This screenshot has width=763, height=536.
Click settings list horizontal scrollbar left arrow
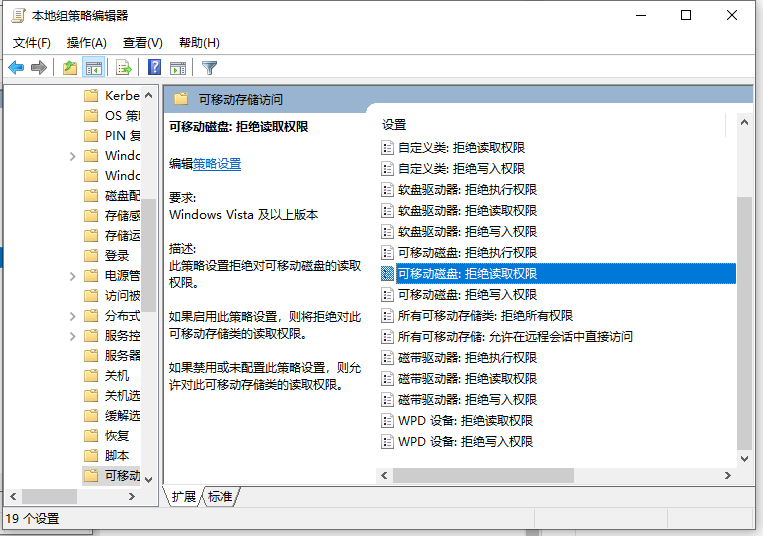pyautogui.click(x=384, y=475)
